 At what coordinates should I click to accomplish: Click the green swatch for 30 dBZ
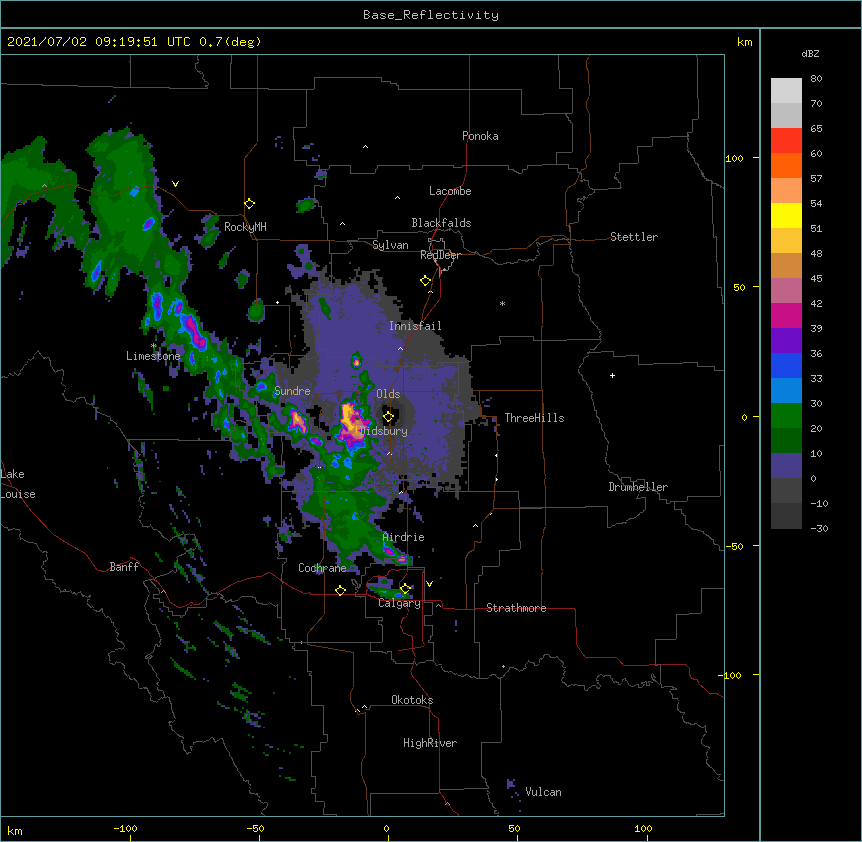click(786, 416)
